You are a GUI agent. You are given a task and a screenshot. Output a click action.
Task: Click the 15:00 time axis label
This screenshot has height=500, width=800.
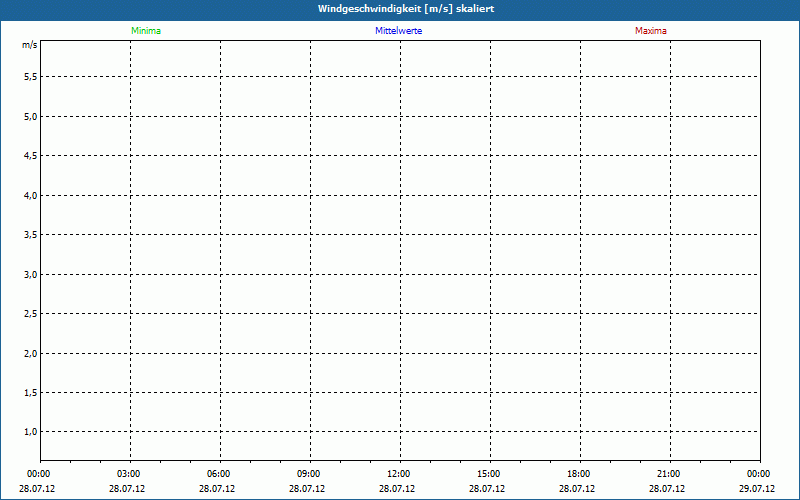tap(489, 474)
